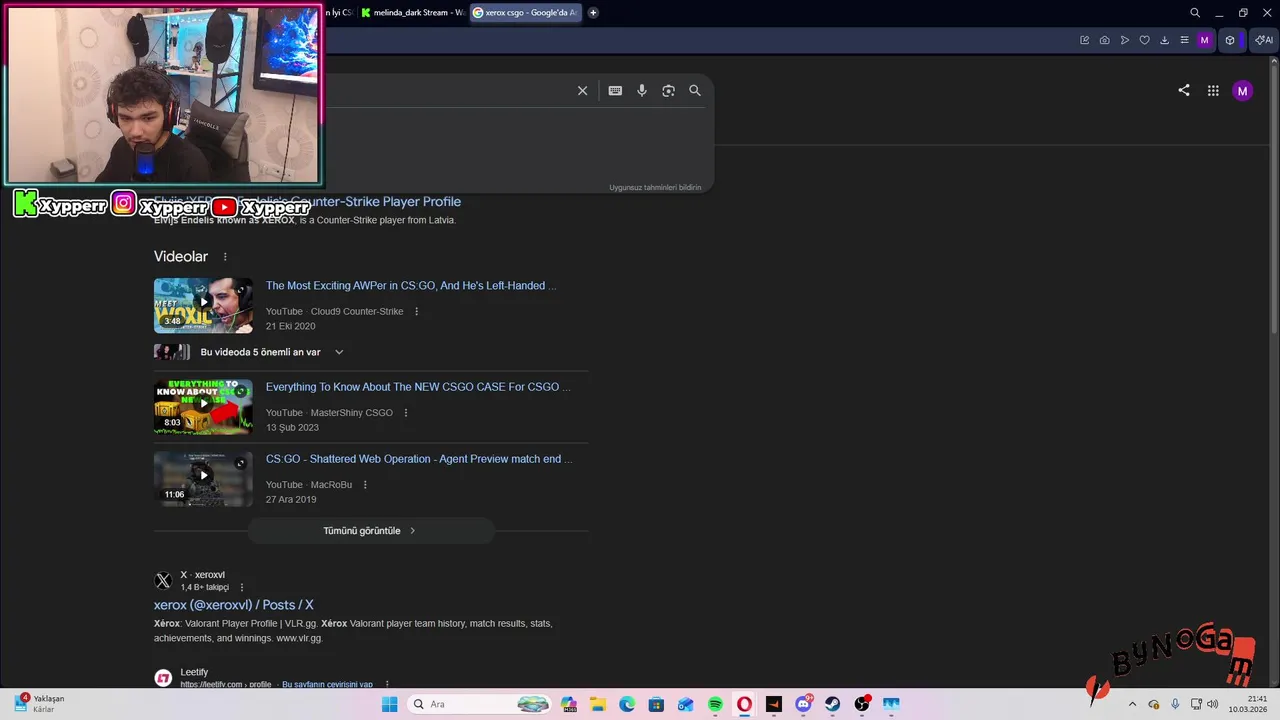Click the Leetify site icon
The height and width of the screenshot is (720, 1280).
163,678
